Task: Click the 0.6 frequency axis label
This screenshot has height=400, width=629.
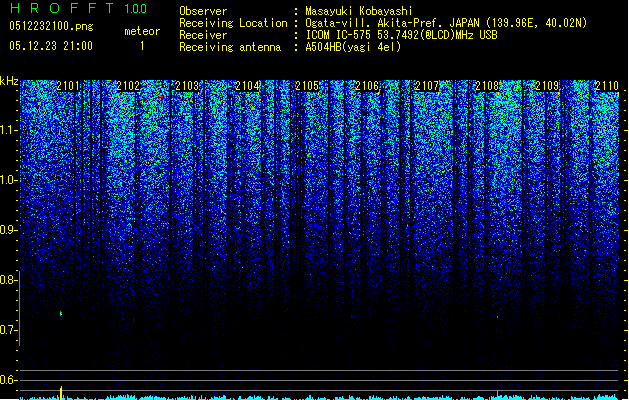Action: [x=8, y=380]
